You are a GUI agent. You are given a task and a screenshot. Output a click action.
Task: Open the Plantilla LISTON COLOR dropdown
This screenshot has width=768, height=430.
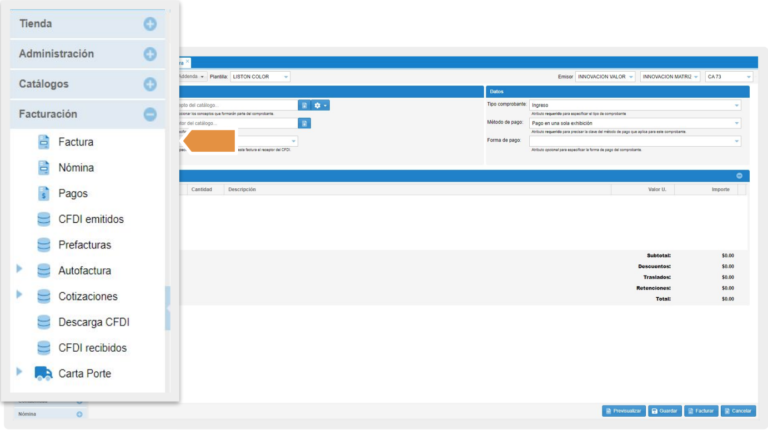(260, 76)
